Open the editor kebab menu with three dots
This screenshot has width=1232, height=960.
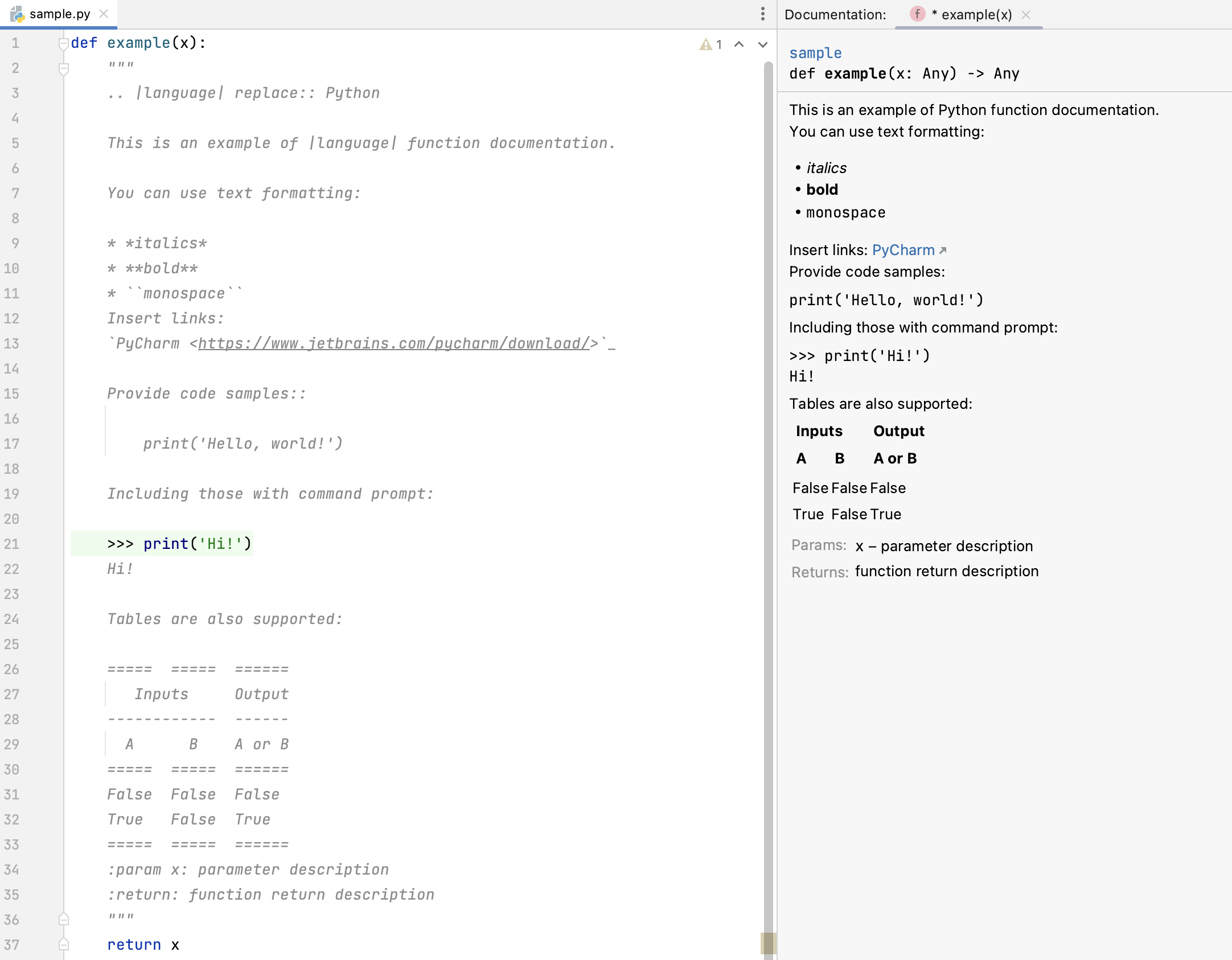(x=762, y=14)
